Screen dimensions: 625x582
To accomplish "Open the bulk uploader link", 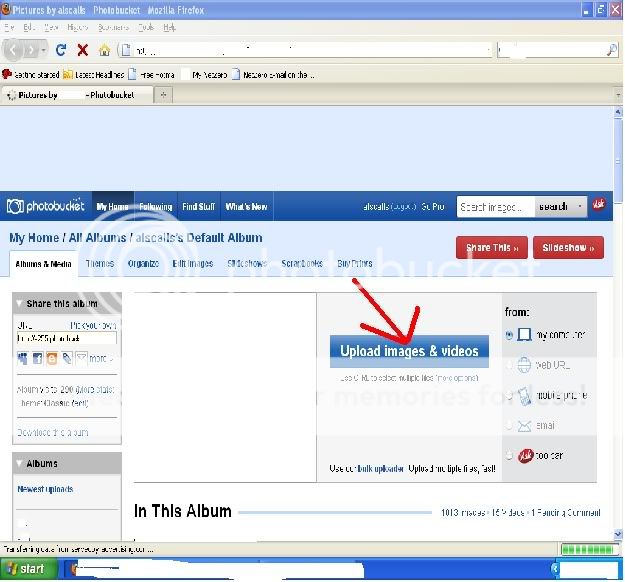I will pyautogui.click(x=381, y=469).
